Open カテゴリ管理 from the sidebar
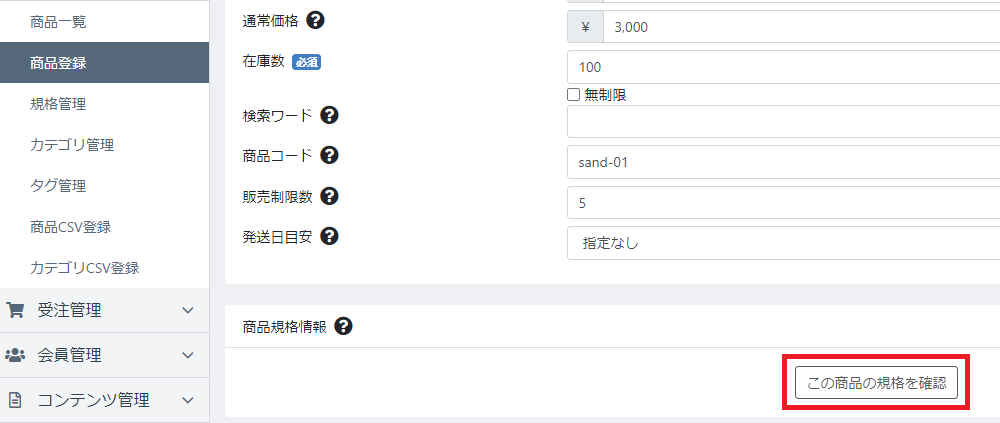This screenshot has width=1000, height=423. pyautogui.click(x=72, y=145)
